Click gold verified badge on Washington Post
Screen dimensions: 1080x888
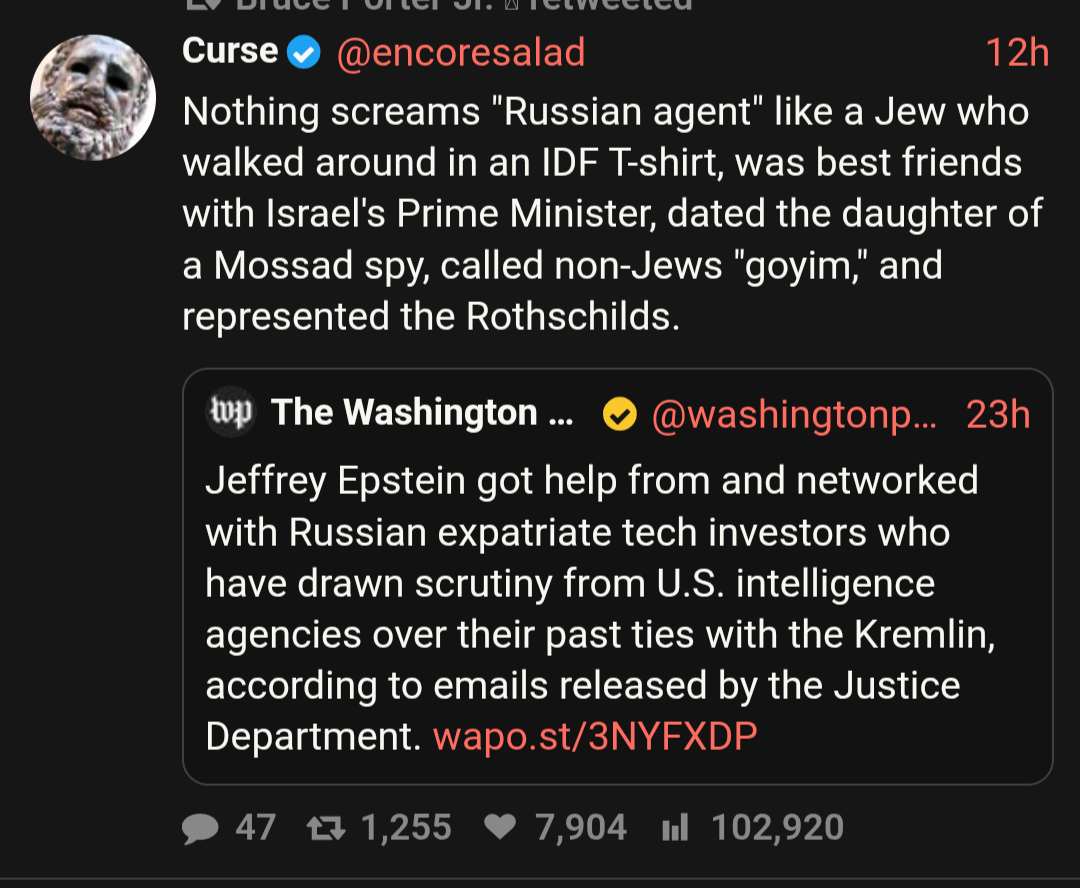coord(620,414)
